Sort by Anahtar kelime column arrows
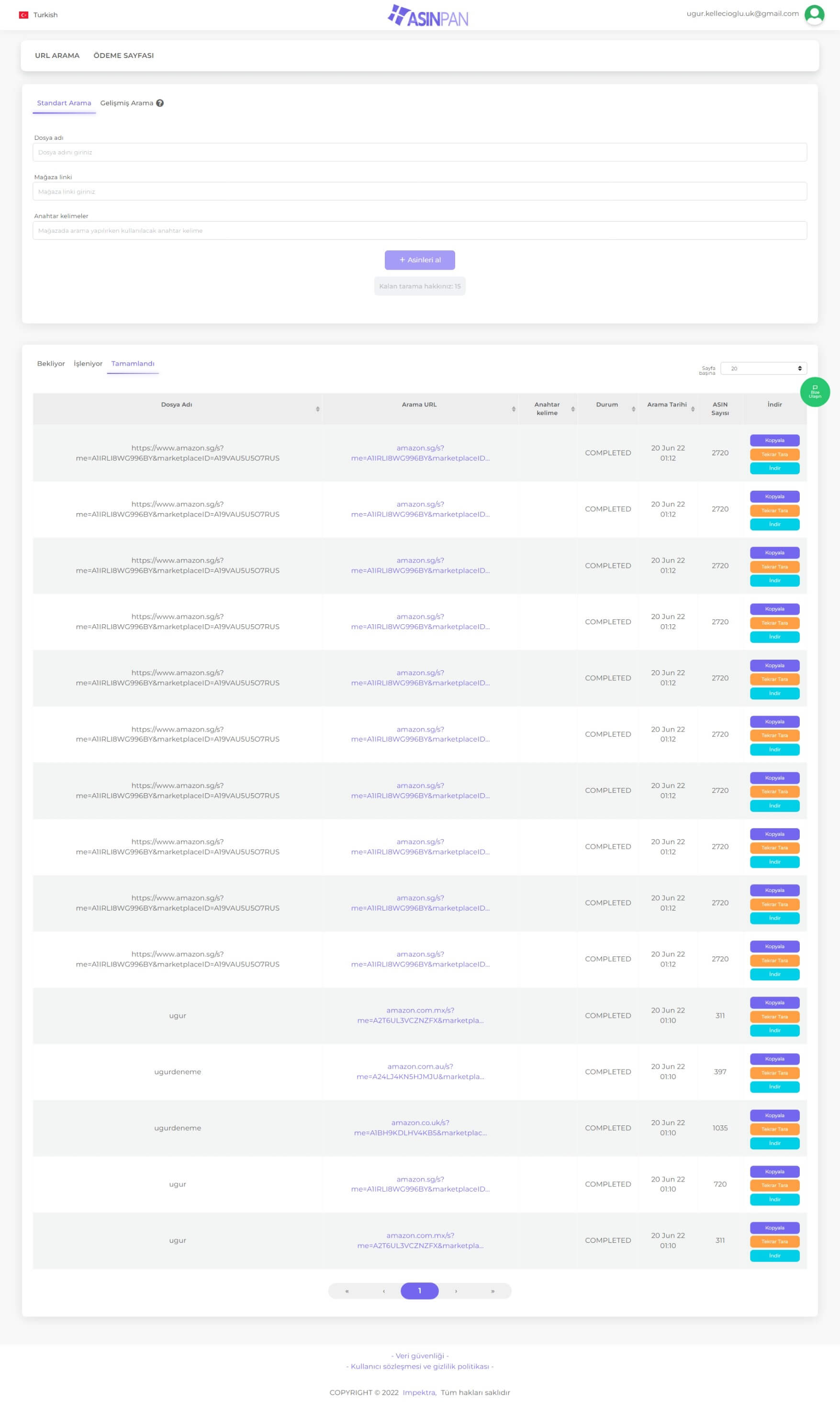The height and width of the screenshot is (1405, 840). [573, 409]
